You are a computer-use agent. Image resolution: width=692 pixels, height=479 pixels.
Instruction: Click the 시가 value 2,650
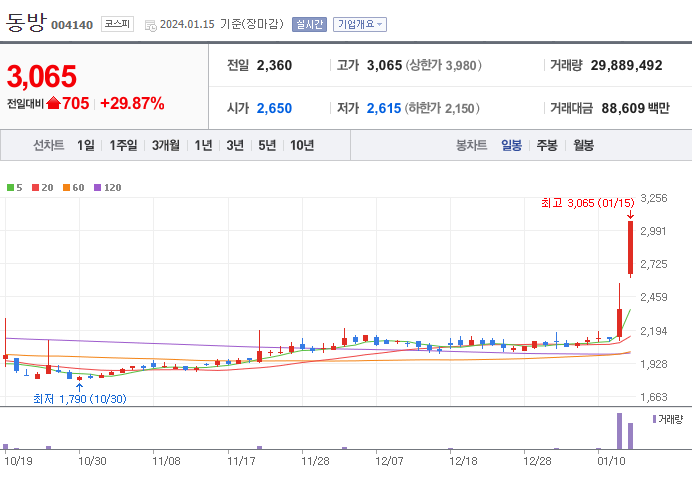(x=274, y=108)
